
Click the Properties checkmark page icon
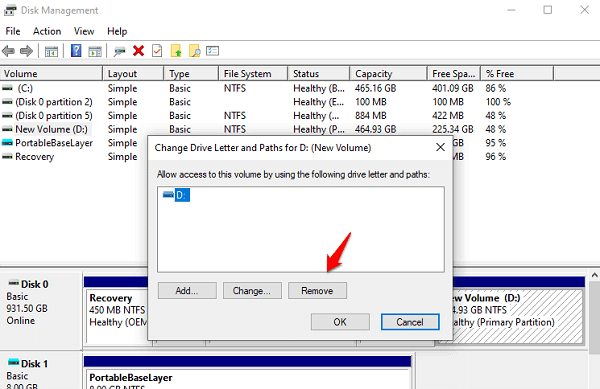tap(157, 50)
